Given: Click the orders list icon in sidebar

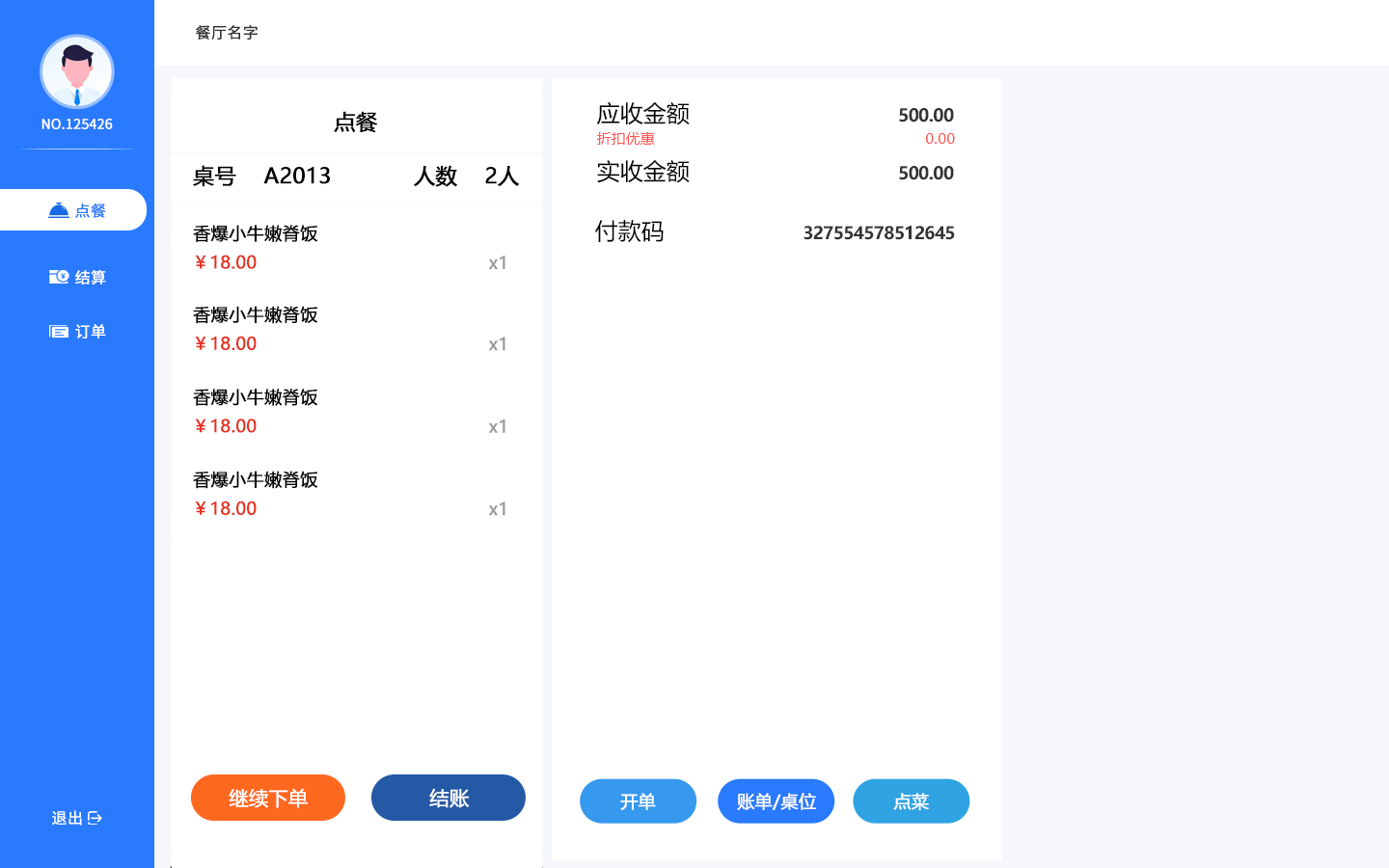Looking at the screenshot, I should 59,332.
